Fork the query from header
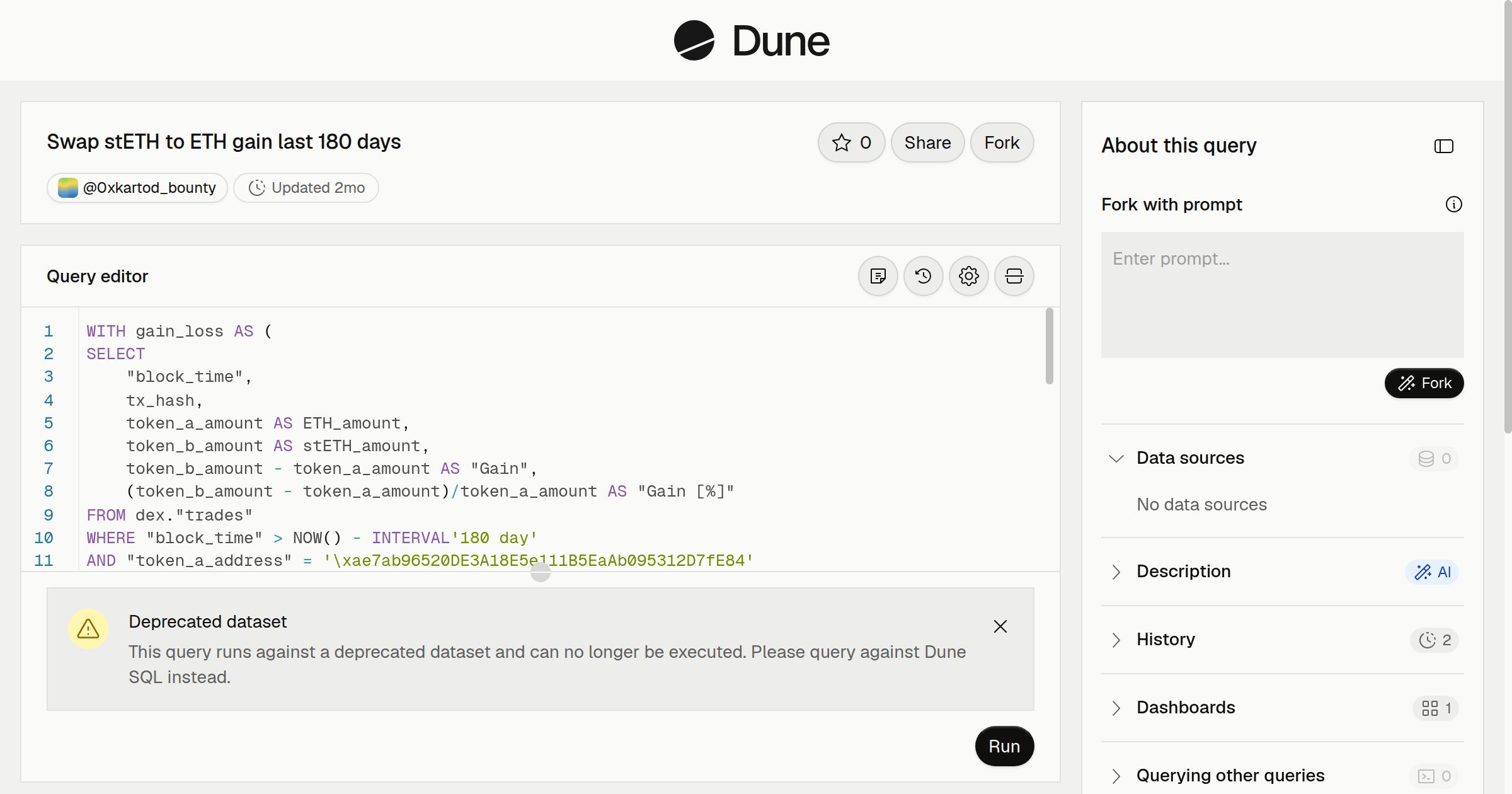 1002,142
